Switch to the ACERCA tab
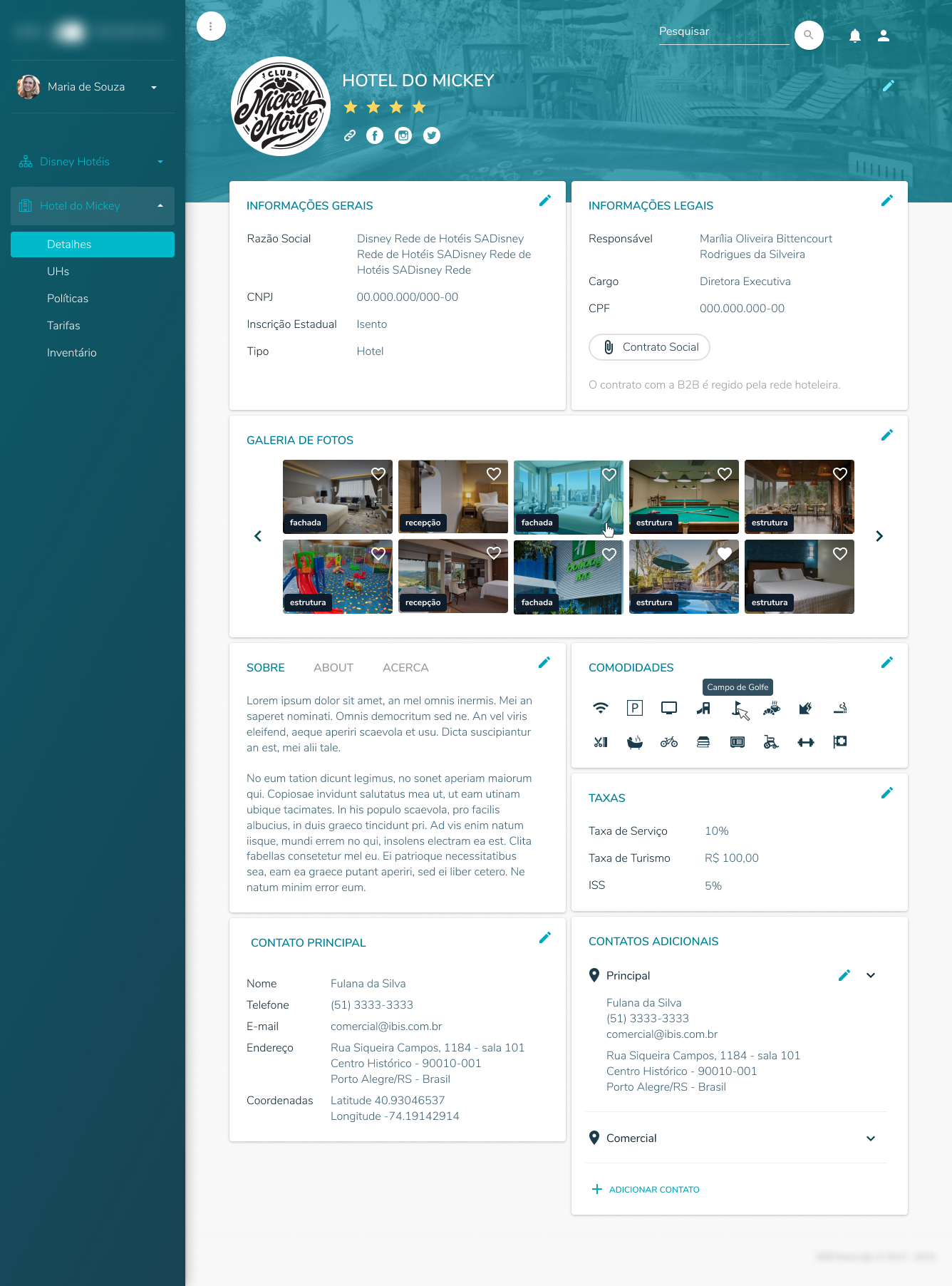 tap(405, 668)
